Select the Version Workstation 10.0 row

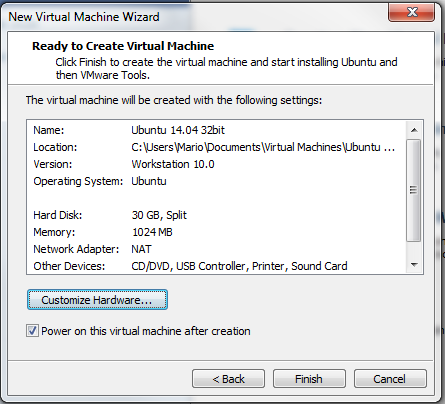click(x=216, y=164)
